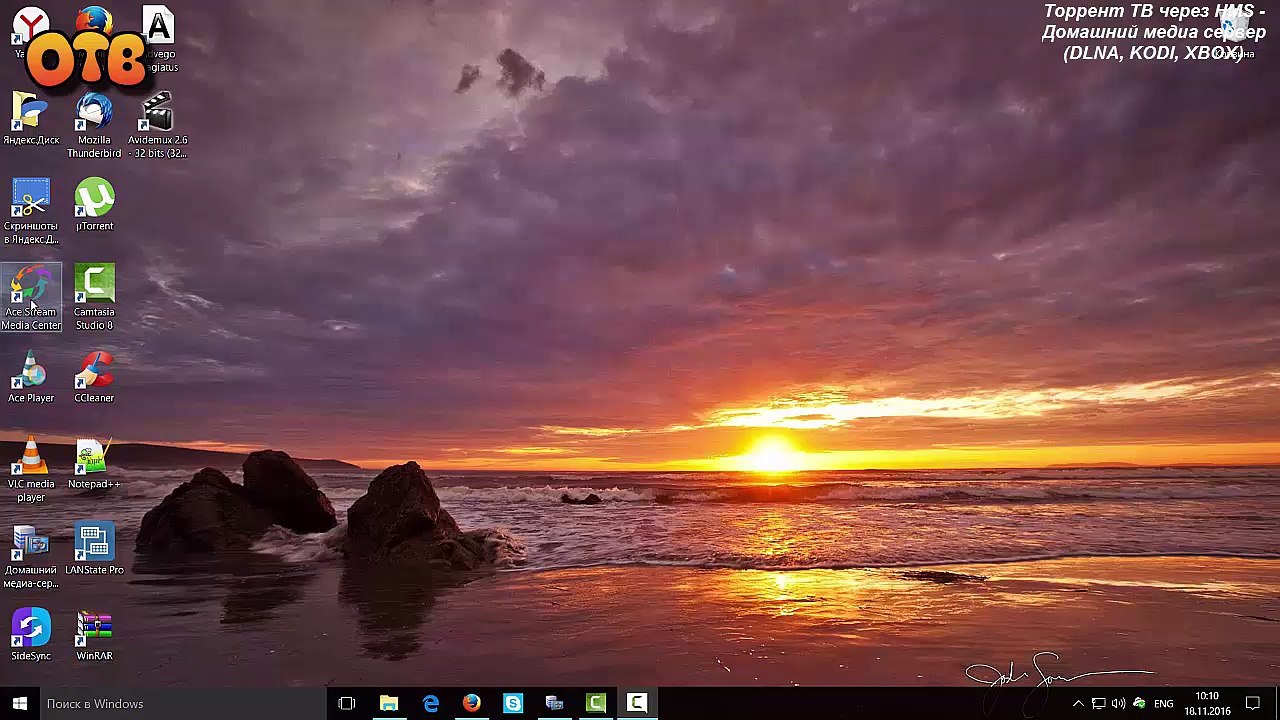Image resolution: width=1280 pixels, height=720 pixels.
Task: Open the volume control in tray
Action: click(x=1118, y=704)
